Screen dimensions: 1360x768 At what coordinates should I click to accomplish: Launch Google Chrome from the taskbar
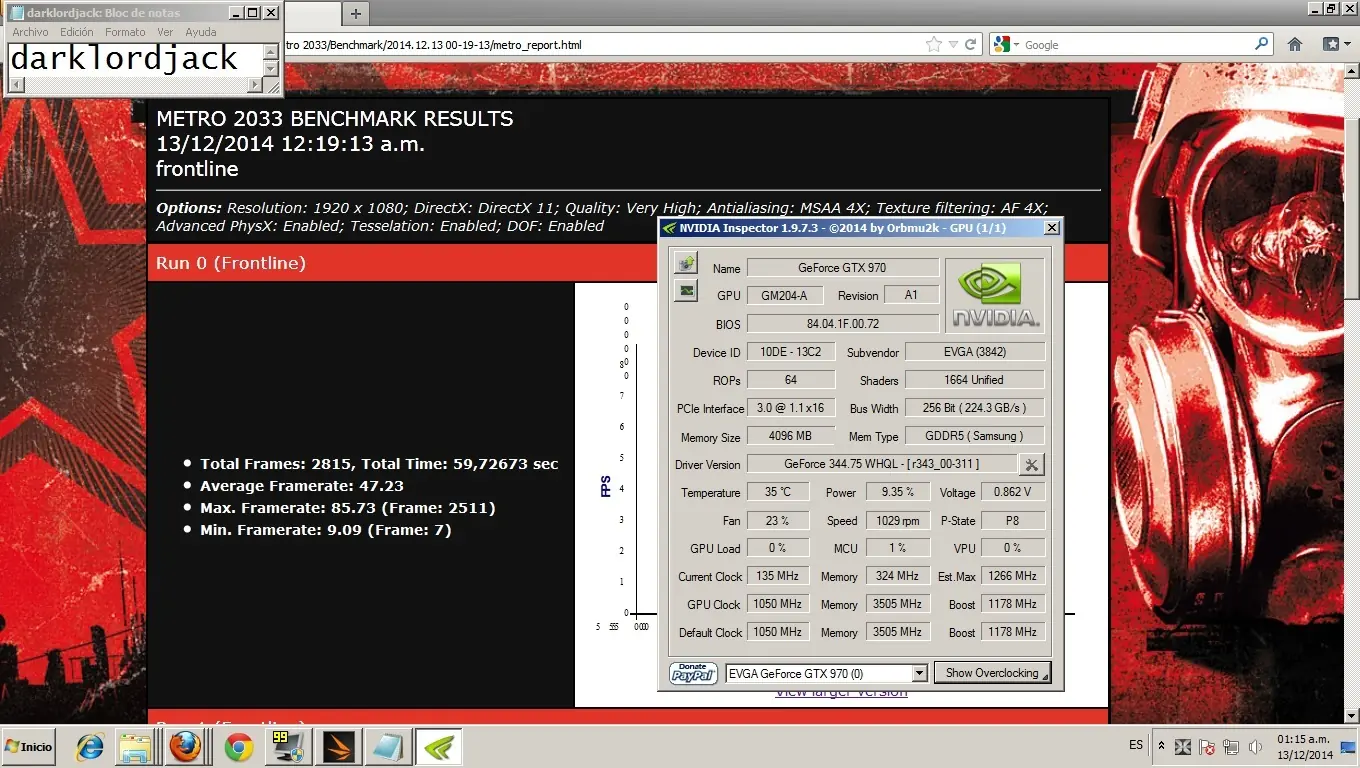click(x=238, y=747)
